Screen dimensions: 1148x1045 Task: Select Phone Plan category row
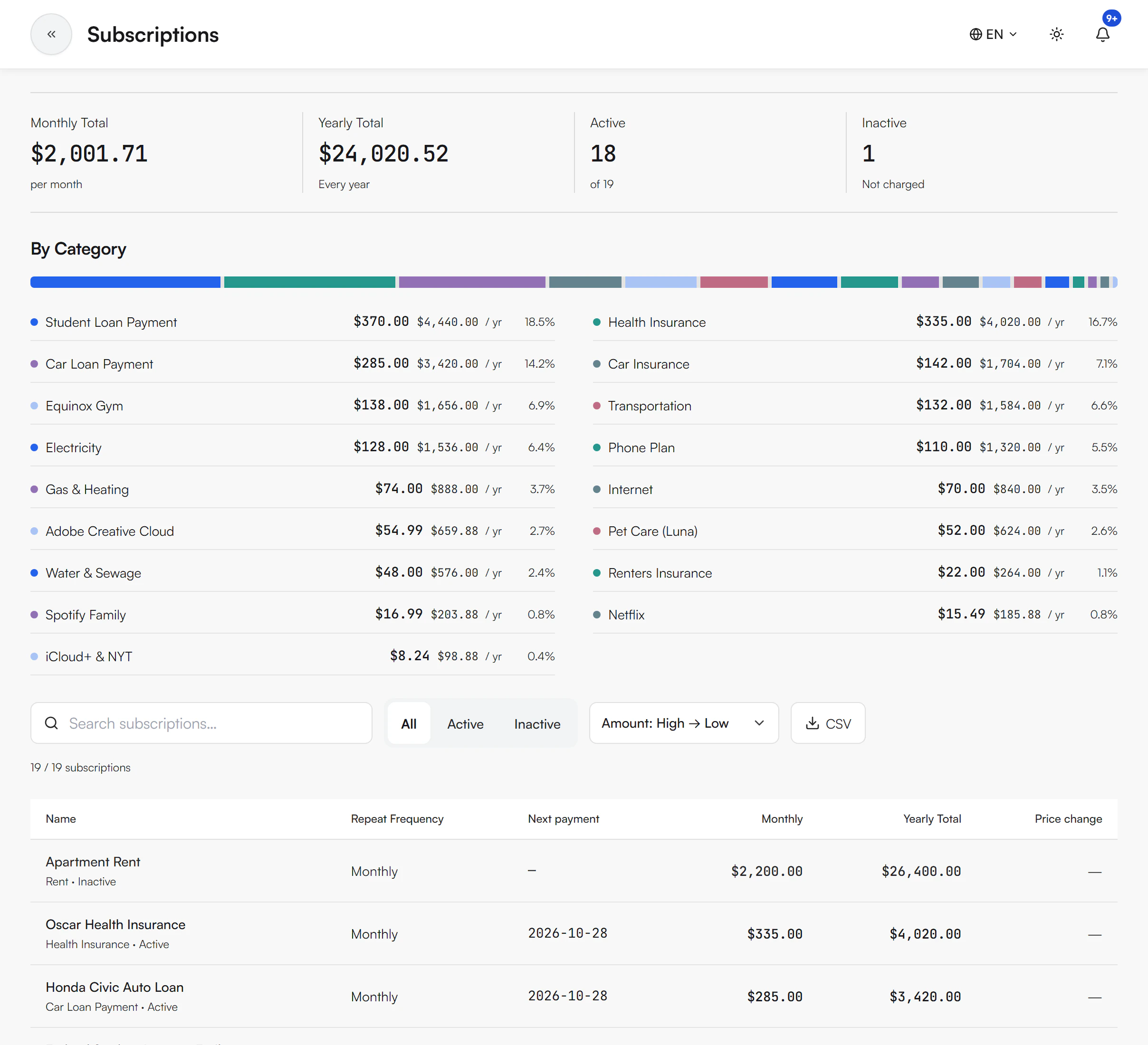click(855, 447)
